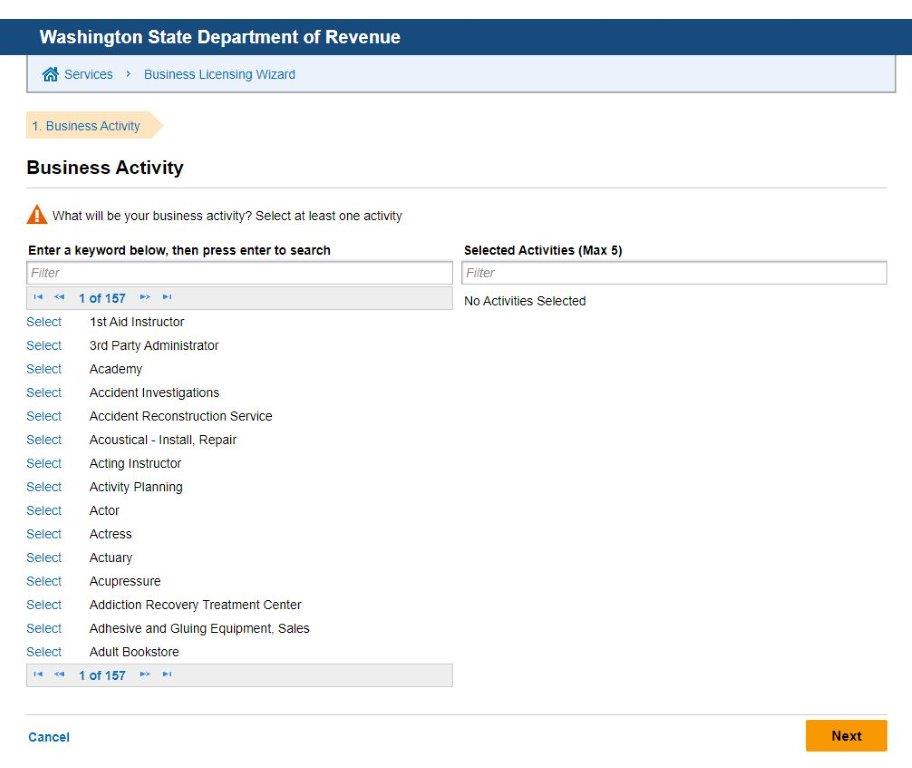Image resolution: width=912 pixels, height=768 pixels.
Task: Select the Adult Bookstore activity
Action: (x=44, y=652)
